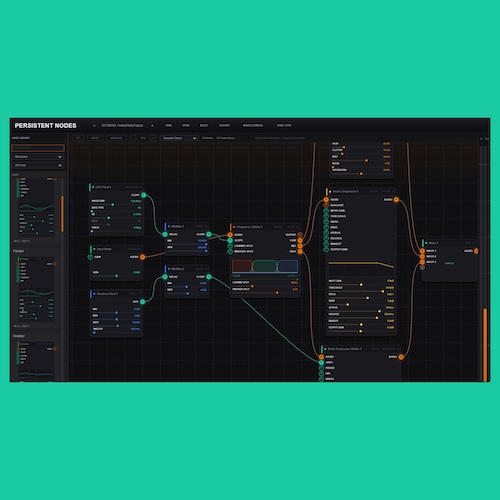
Task: Click the Mixer INPUT 3 port
Action: (422, 262)
